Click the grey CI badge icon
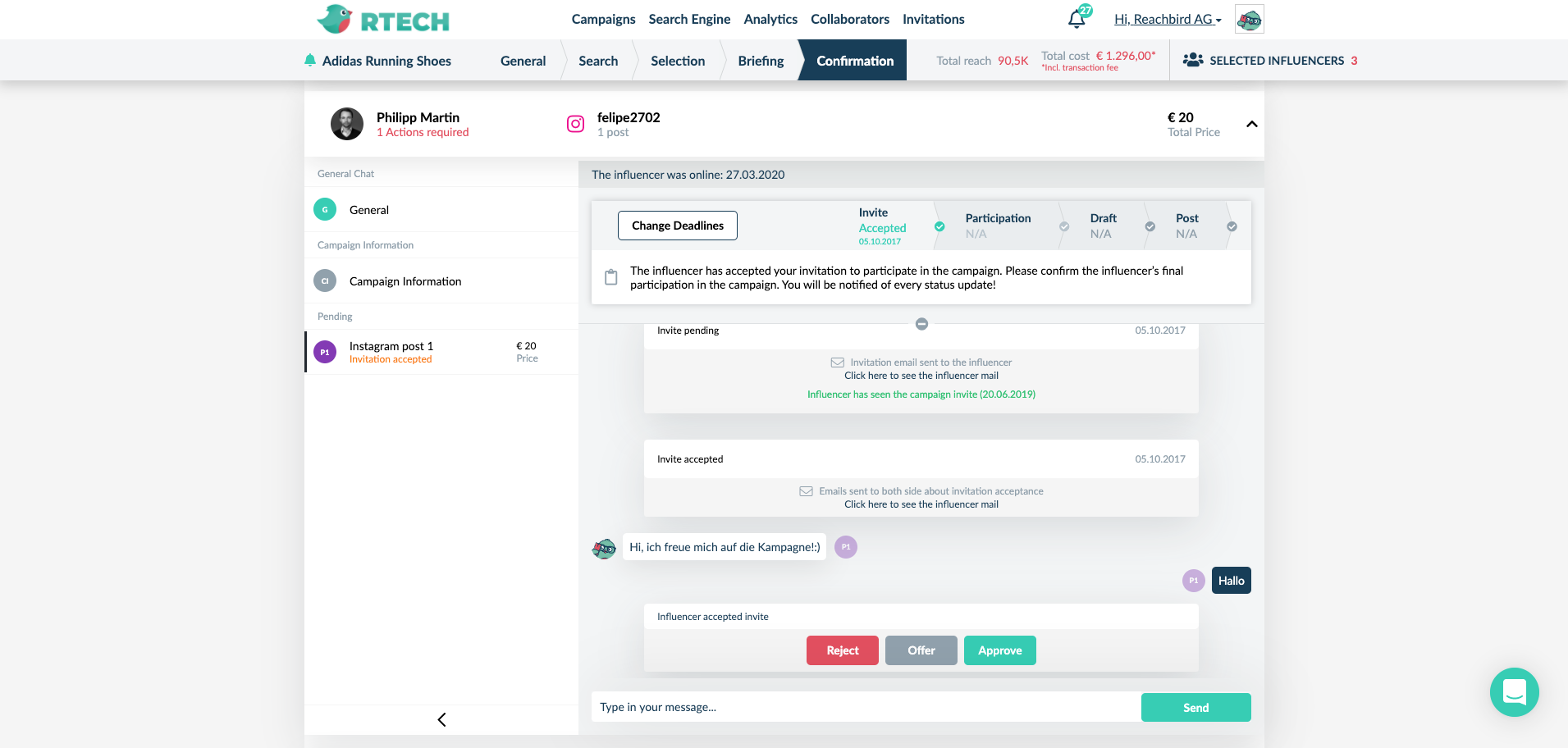This screenshot has width=1568, height=748. (x=325, y=280)
